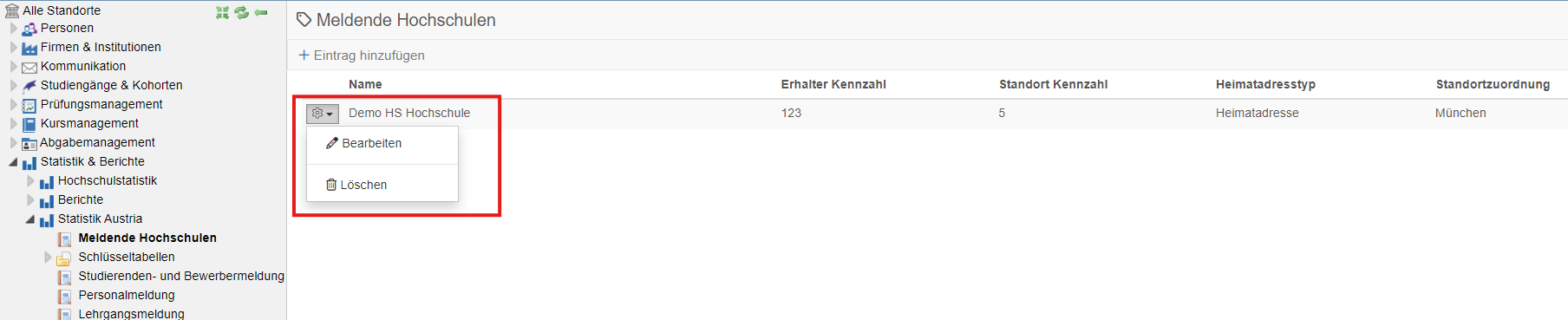Choose Löschen in the row menu
Image resolution: width=1568 pixels, height=320 pixels.
pos(356,185)
